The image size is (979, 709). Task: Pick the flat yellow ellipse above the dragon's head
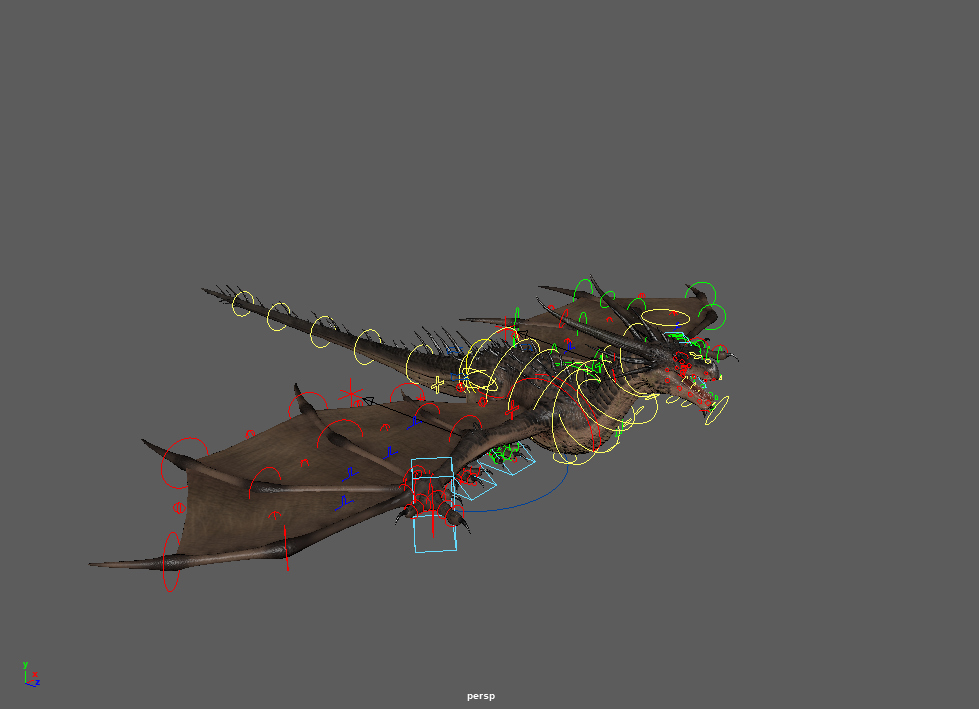664,317
